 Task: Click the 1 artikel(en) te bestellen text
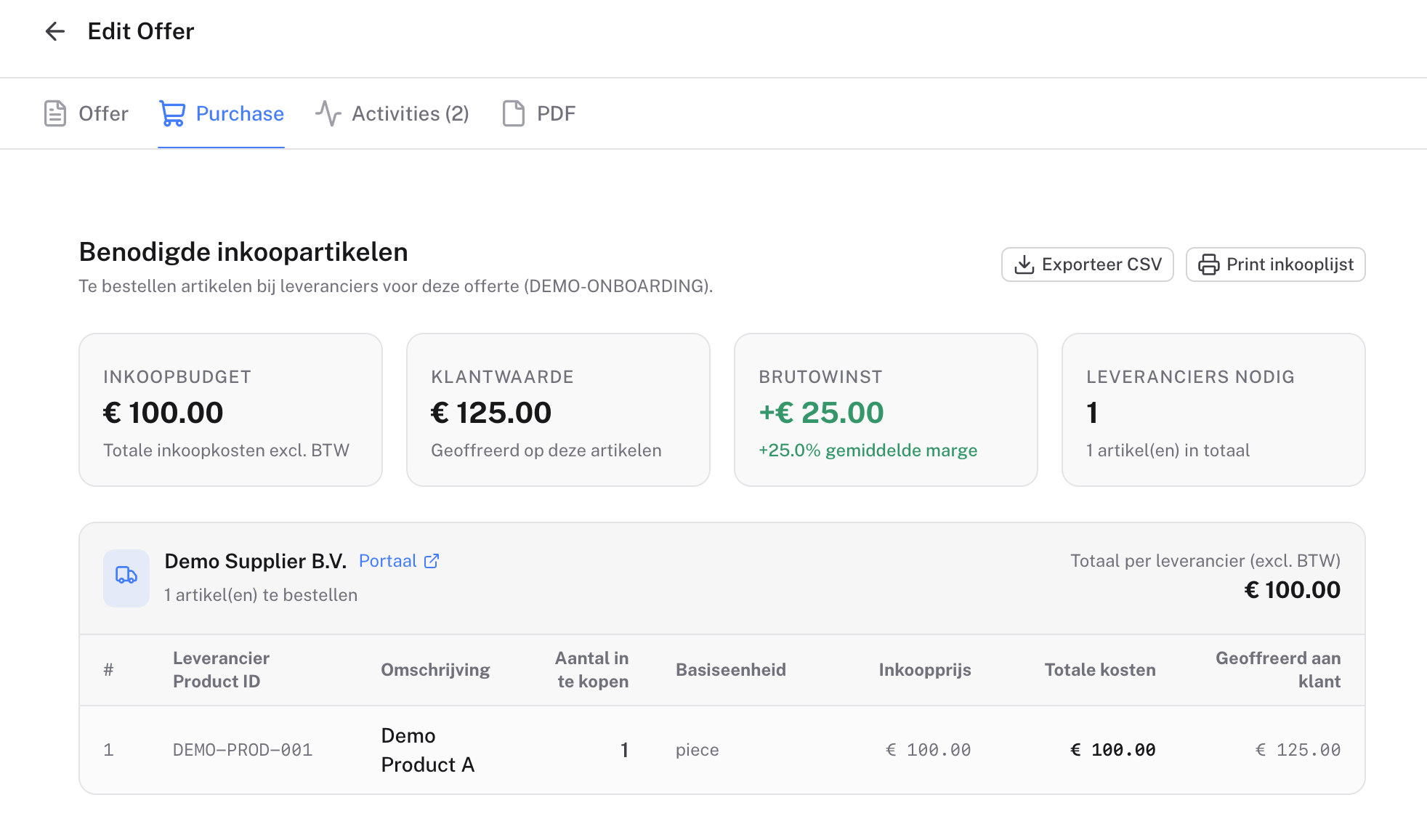coord(261,595)
